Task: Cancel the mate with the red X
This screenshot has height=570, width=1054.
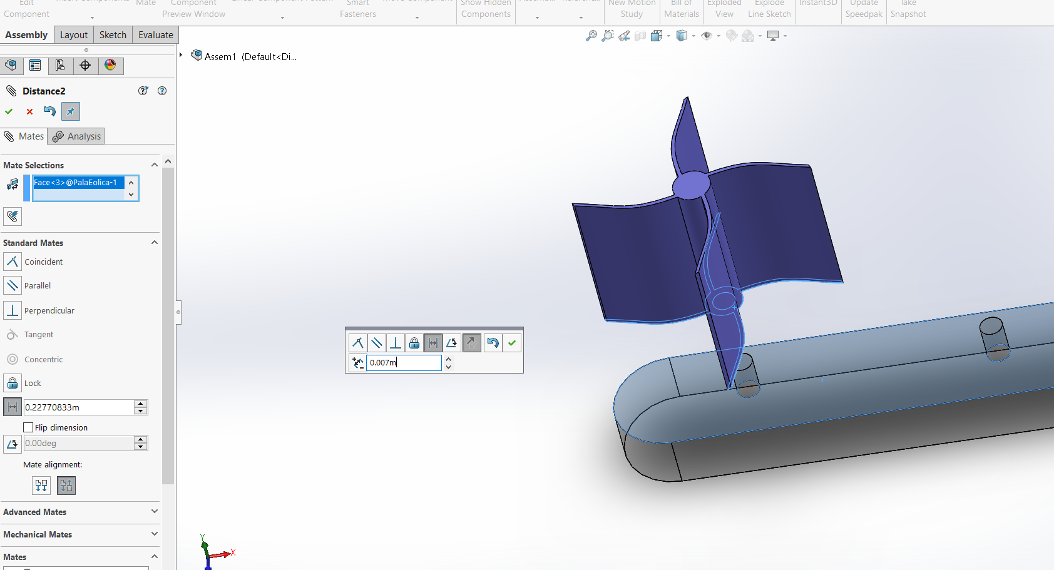Action: (x=29, y=112)
